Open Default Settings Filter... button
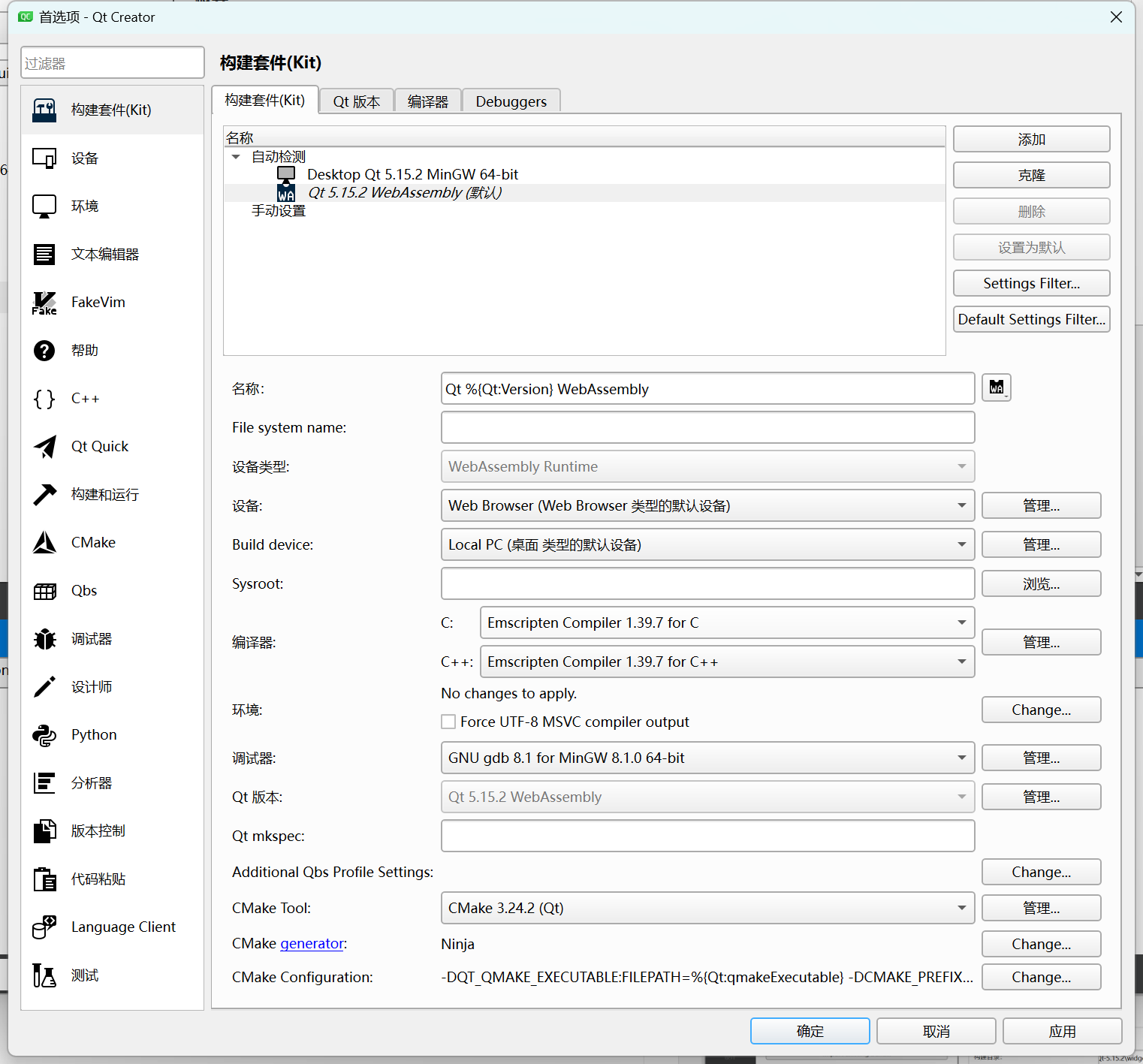Image resolution: width=1143 pixels, height=1064 pixels. pyautogui.click(x=1032, y=319)
